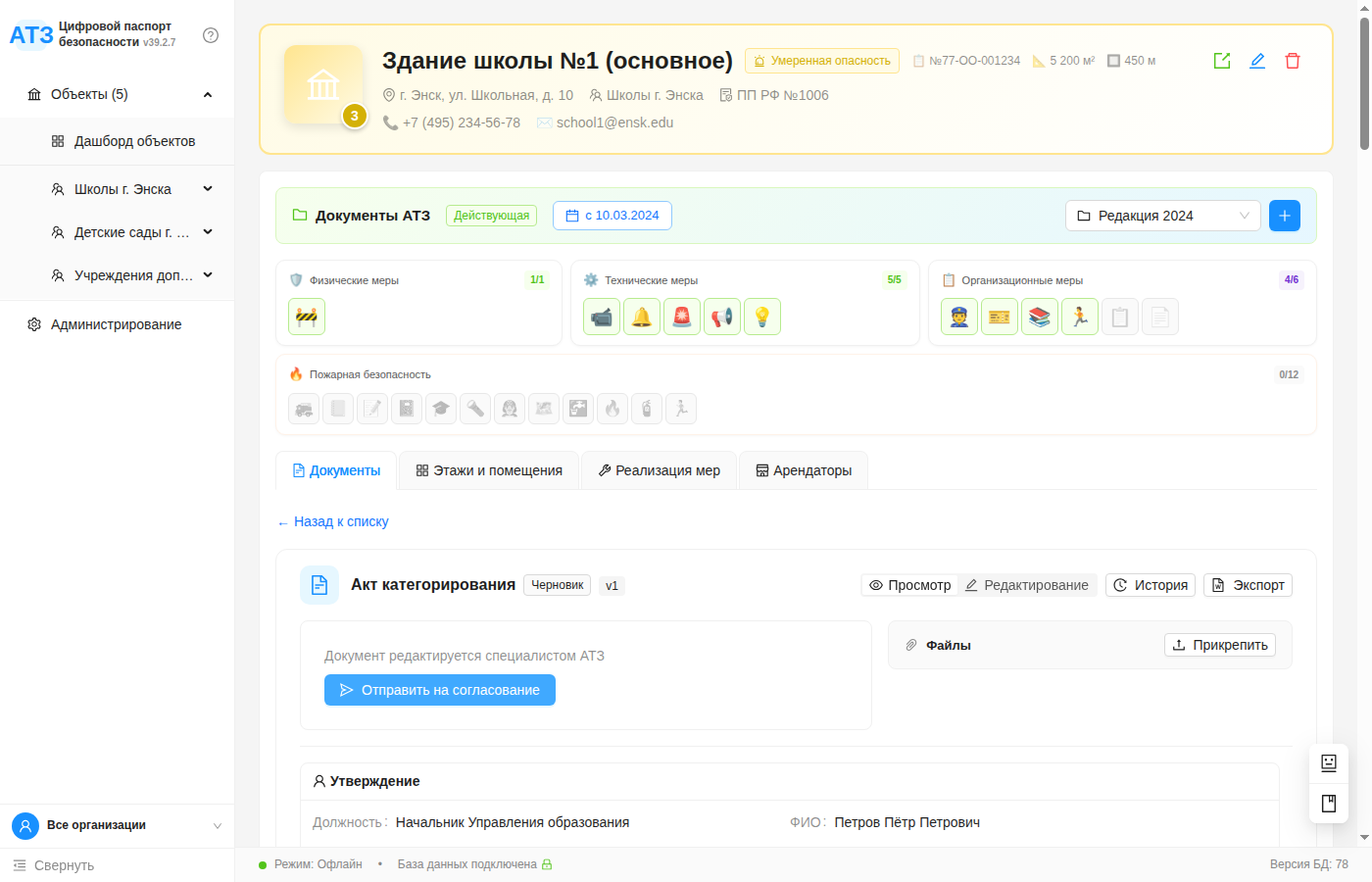Delete the object with the red trash icon

tap(1293, 60)
